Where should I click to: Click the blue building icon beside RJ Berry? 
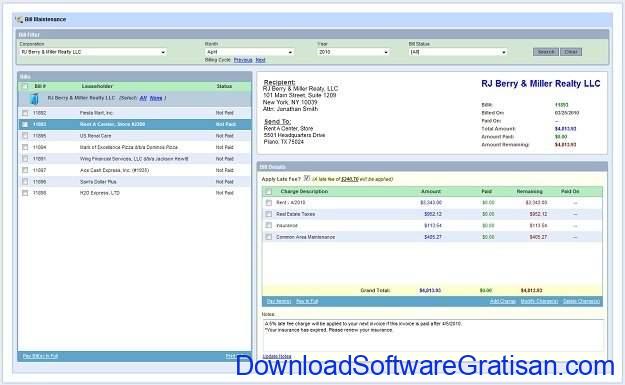click(x=35, y=98)
